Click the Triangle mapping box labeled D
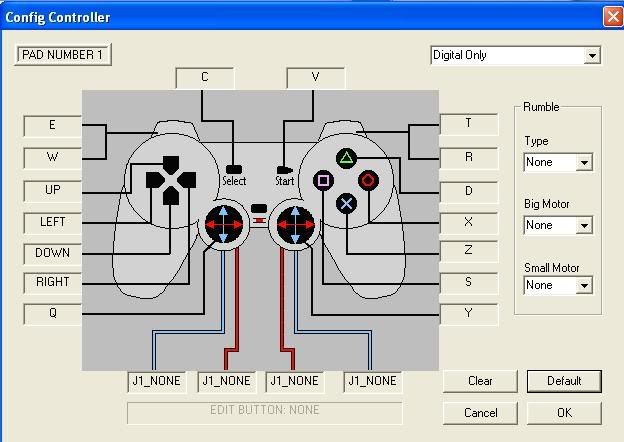The width and height of the screenshot is (624, 442). coord(469,192)
